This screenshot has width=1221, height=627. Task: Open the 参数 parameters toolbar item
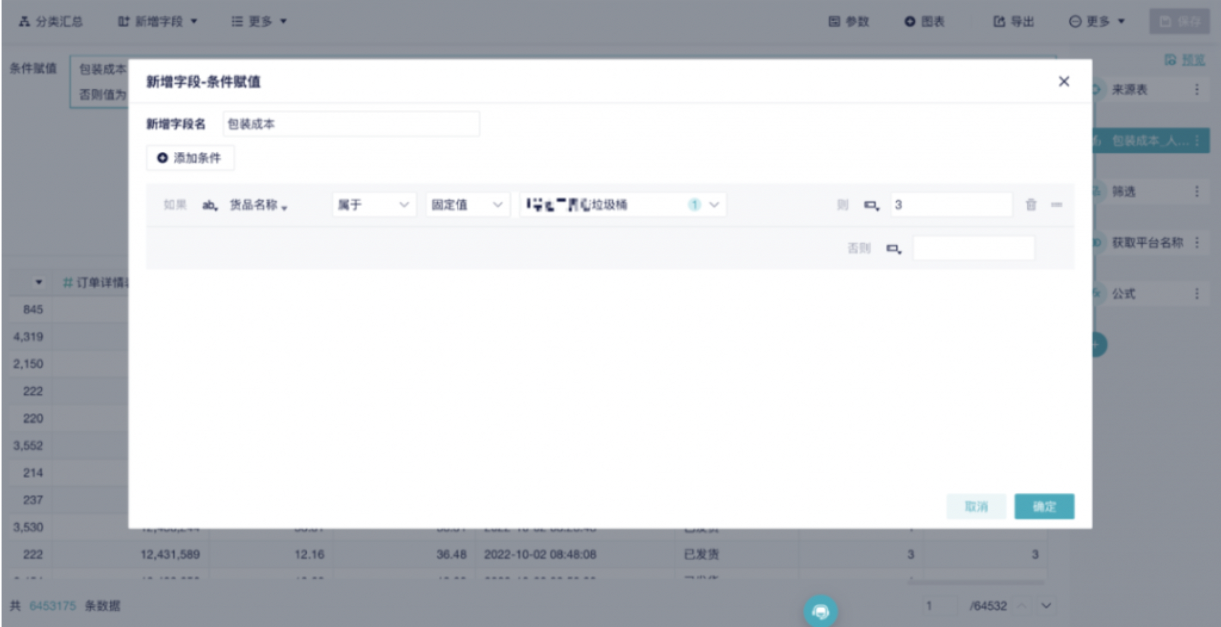pos(849,21)
